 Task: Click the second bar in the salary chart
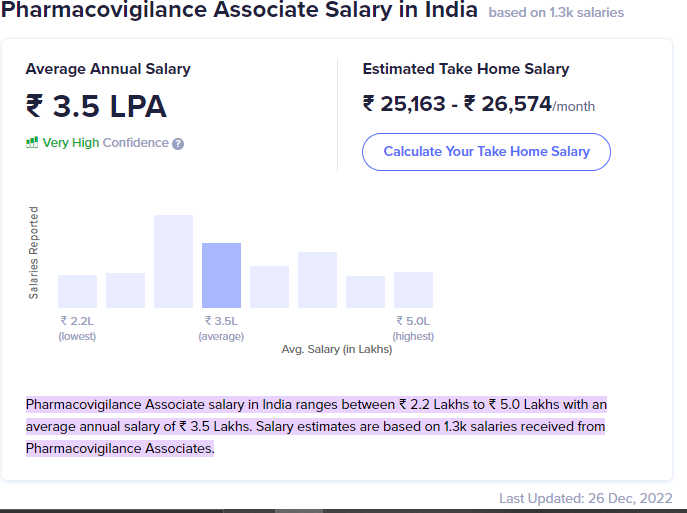click(125, 290)
